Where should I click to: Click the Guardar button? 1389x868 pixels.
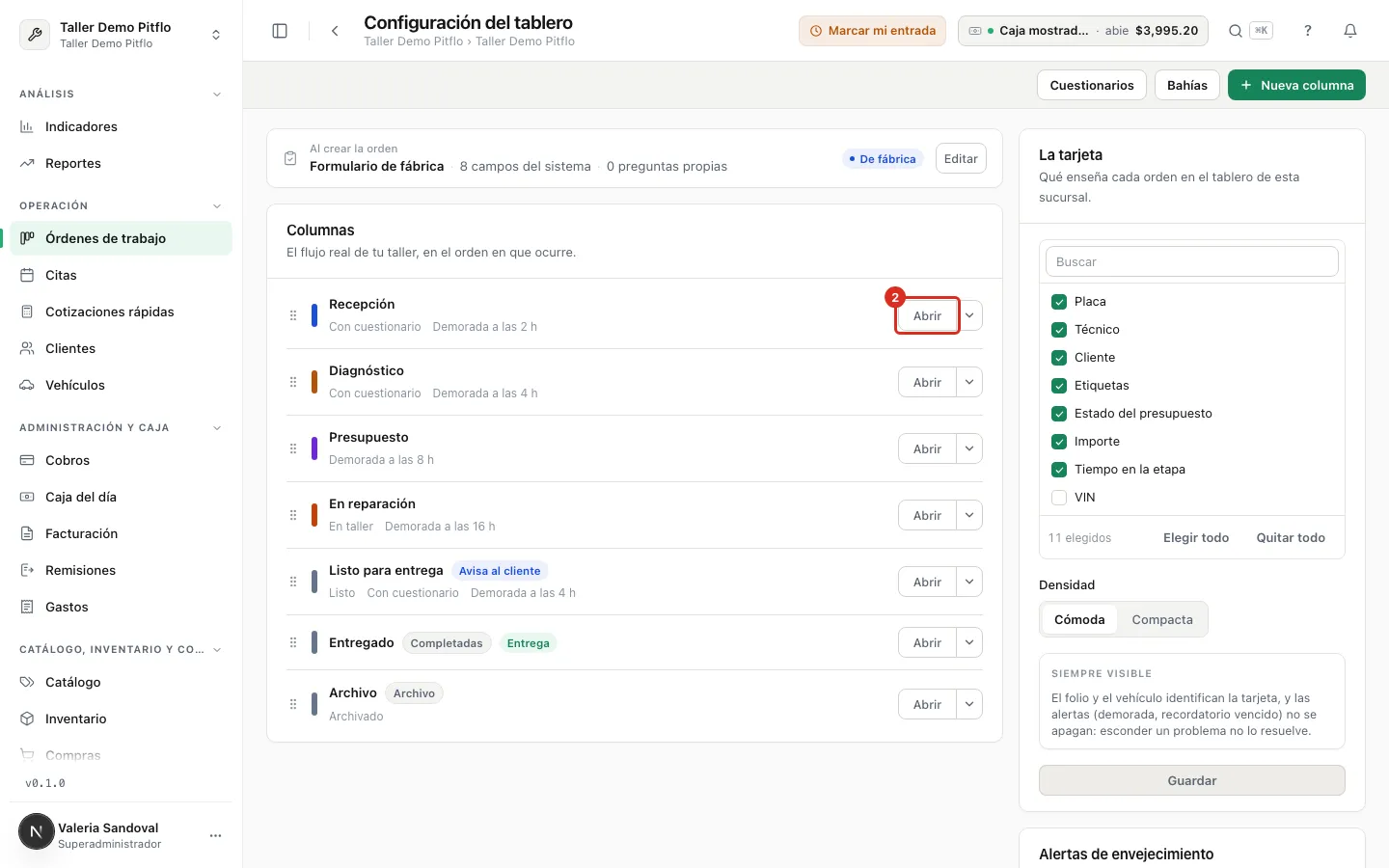pyautogui.click(x=1192, y=780)
